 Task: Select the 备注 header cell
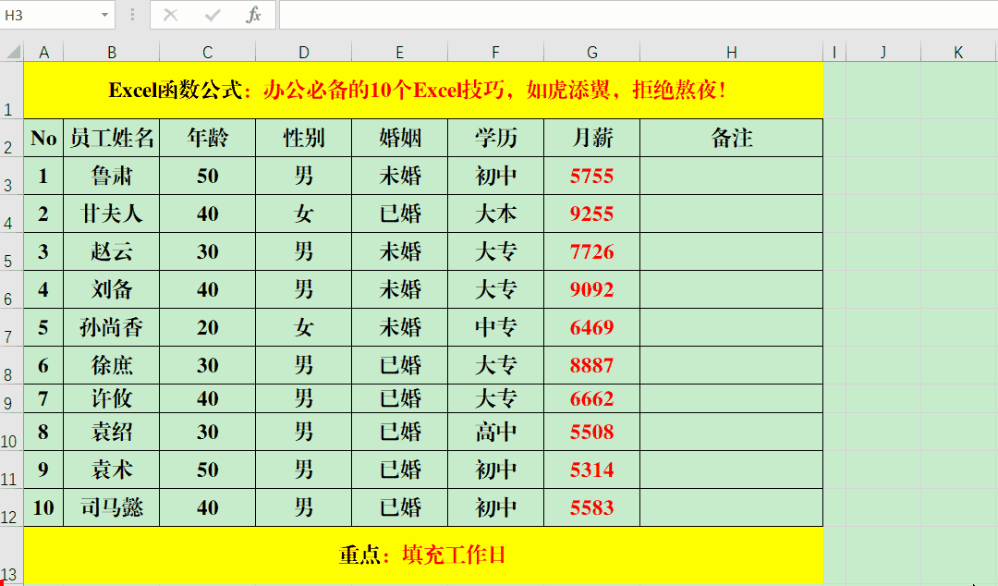coord(731,138)
